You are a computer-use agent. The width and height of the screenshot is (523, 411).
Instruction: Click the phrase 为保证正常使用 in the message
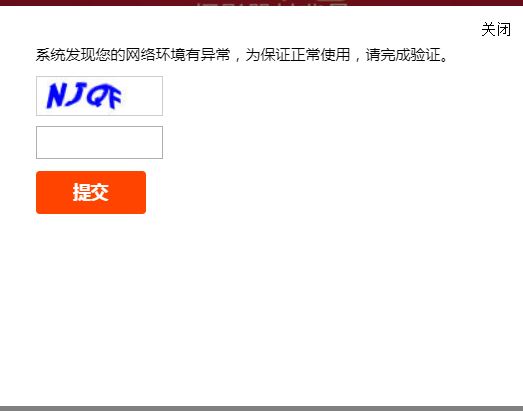click(298, 55)
